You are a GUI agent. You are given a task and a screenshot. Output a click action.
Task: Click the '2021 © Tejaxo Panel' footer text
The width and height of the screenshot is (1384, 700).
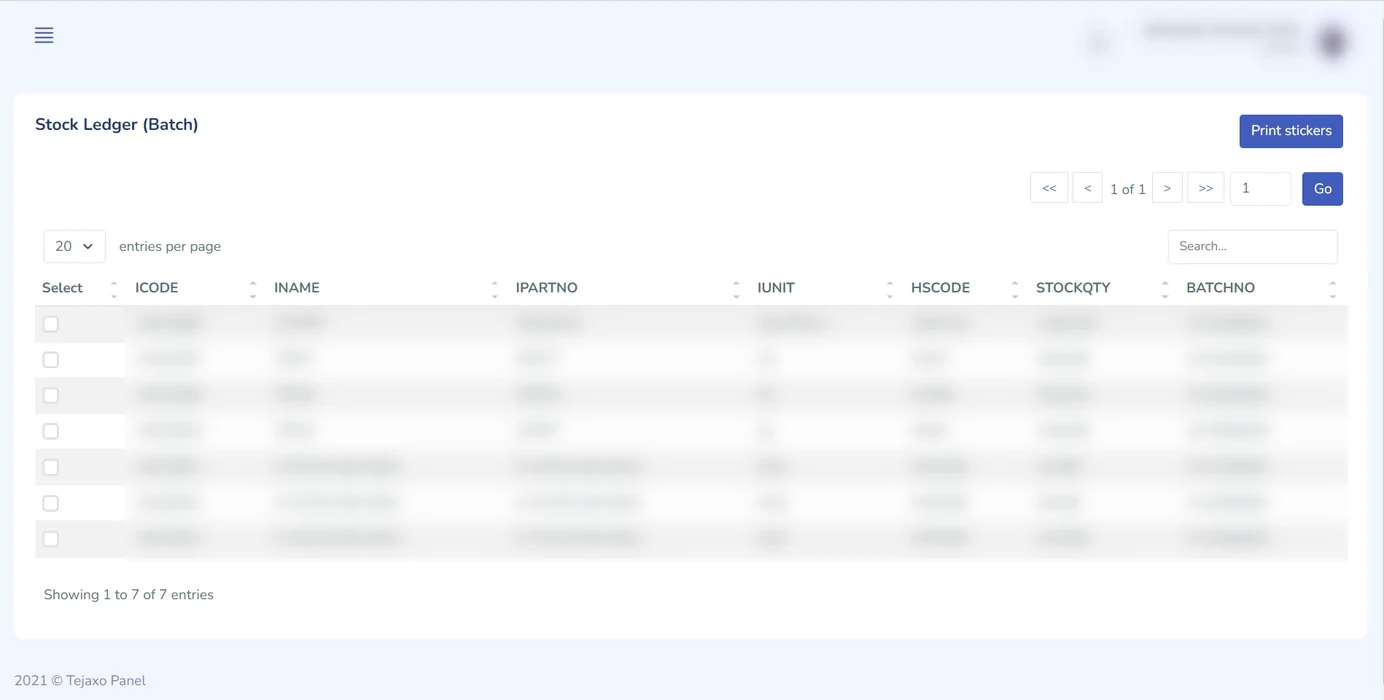[x=80, y=681]
